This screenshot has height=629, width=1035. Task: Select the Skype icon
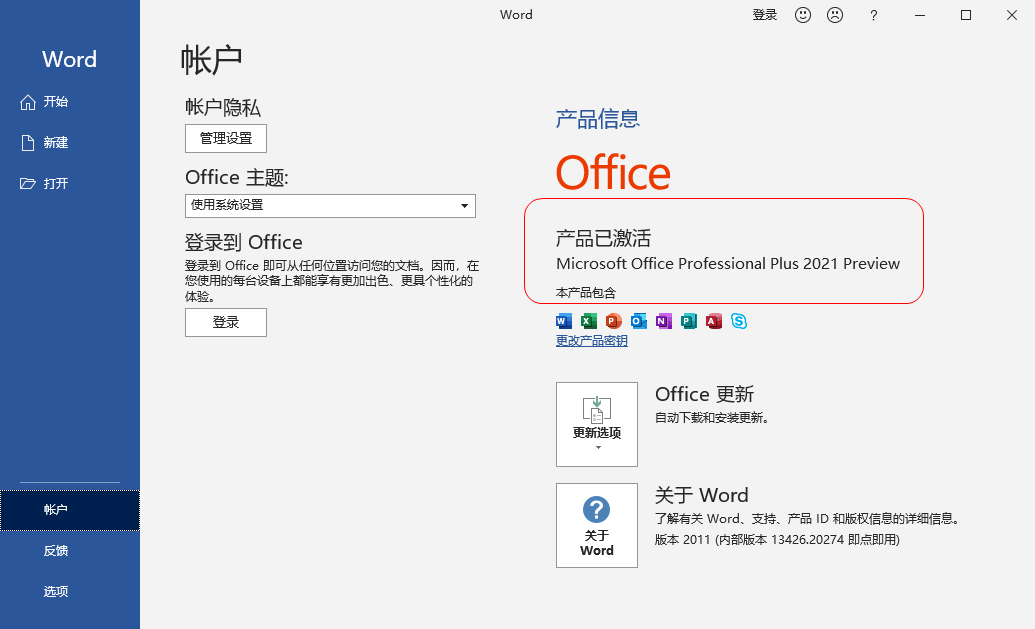pos(739,321)
